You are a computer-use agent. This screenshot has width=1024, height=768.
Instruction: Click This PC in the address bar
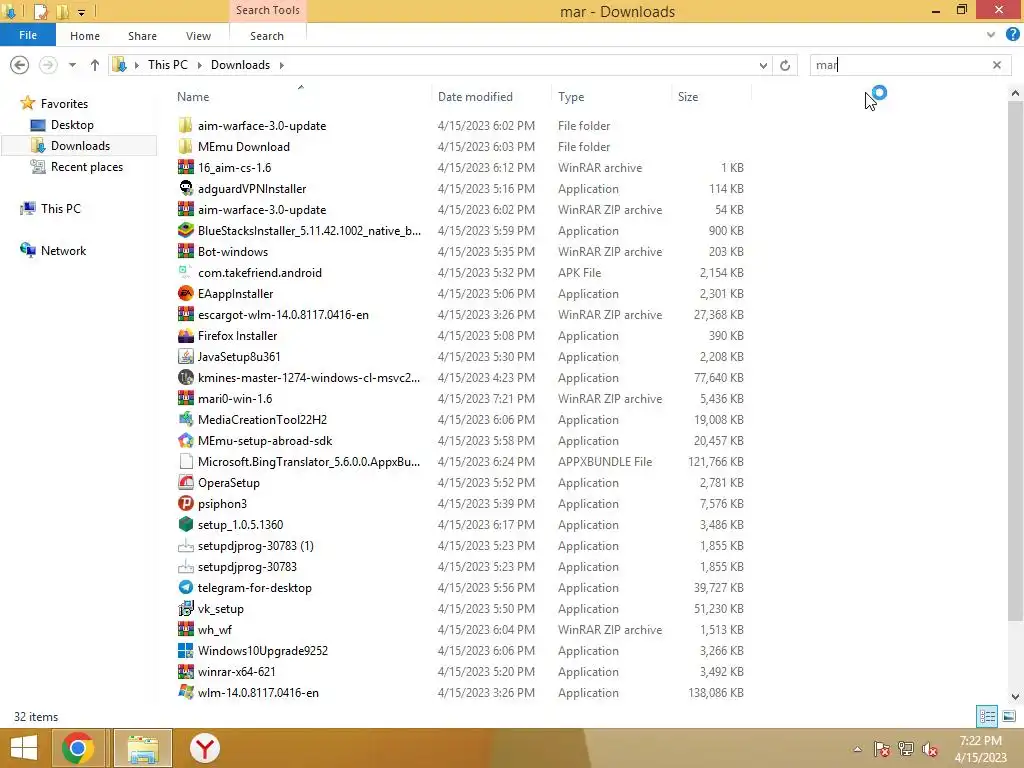click(x=167, y=65)
